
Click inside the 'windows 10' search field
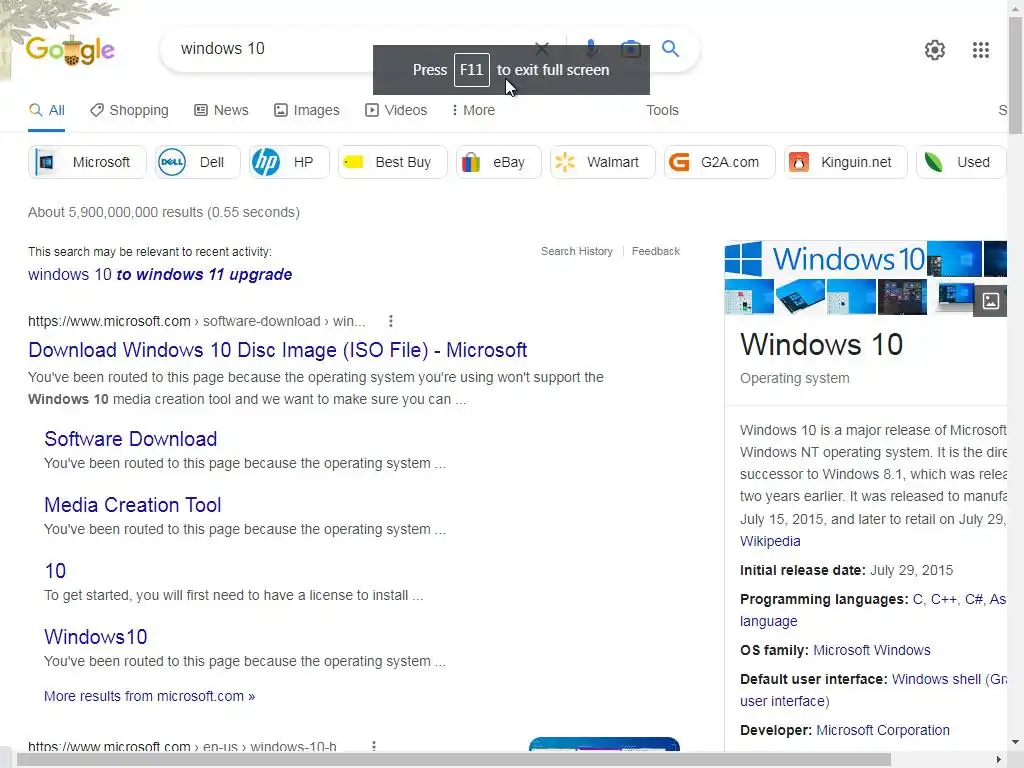pos(353,48)
